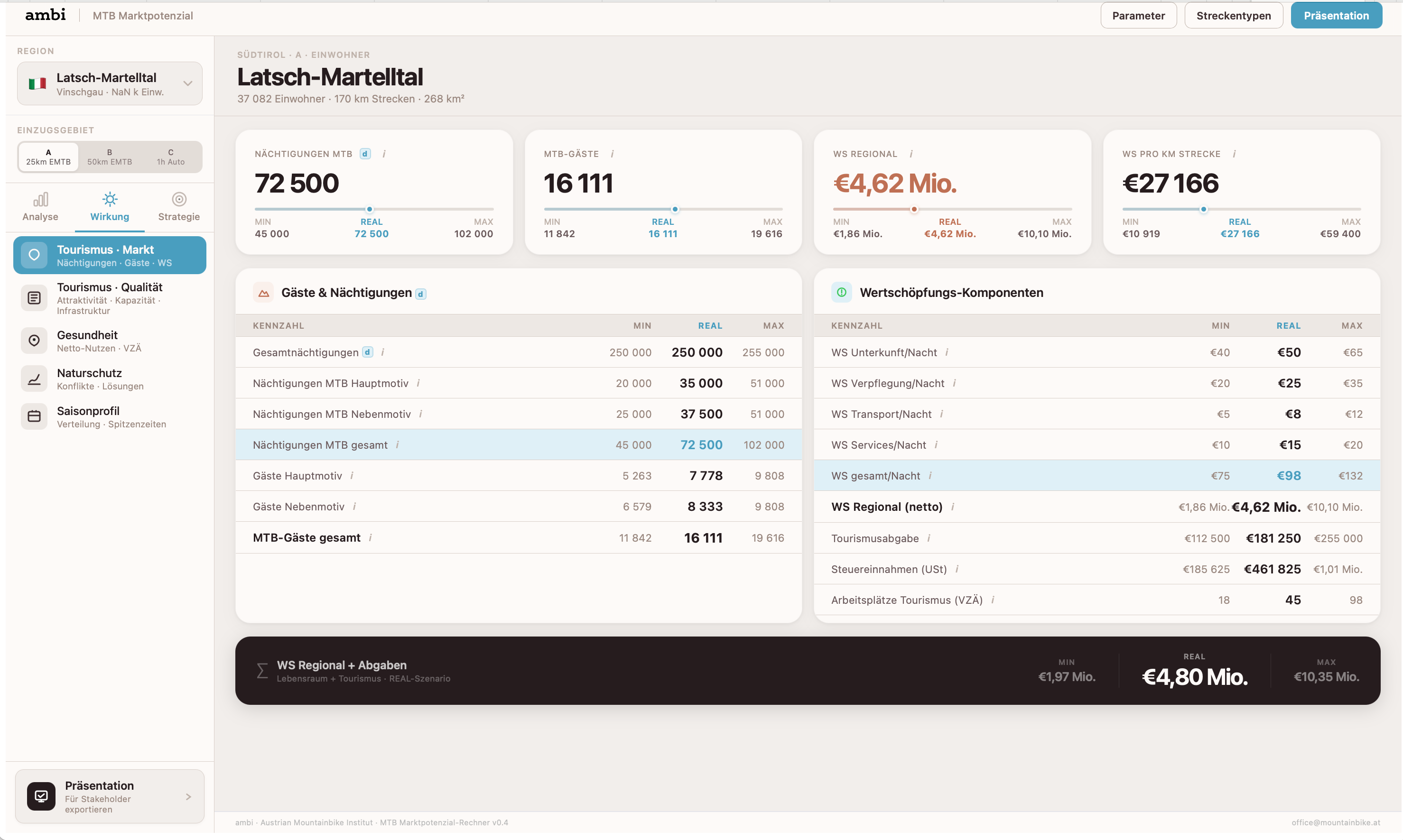Select catchment area B 50km EMTB

tap(109, 157)
